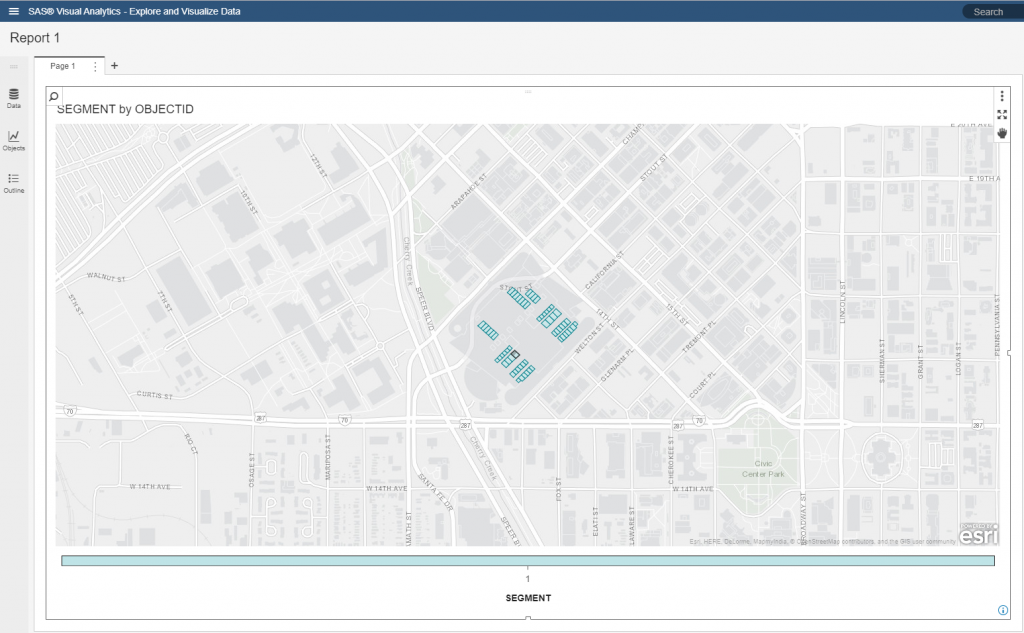Click the Search field in the header
1024x633 pixels.
(991, 12)
